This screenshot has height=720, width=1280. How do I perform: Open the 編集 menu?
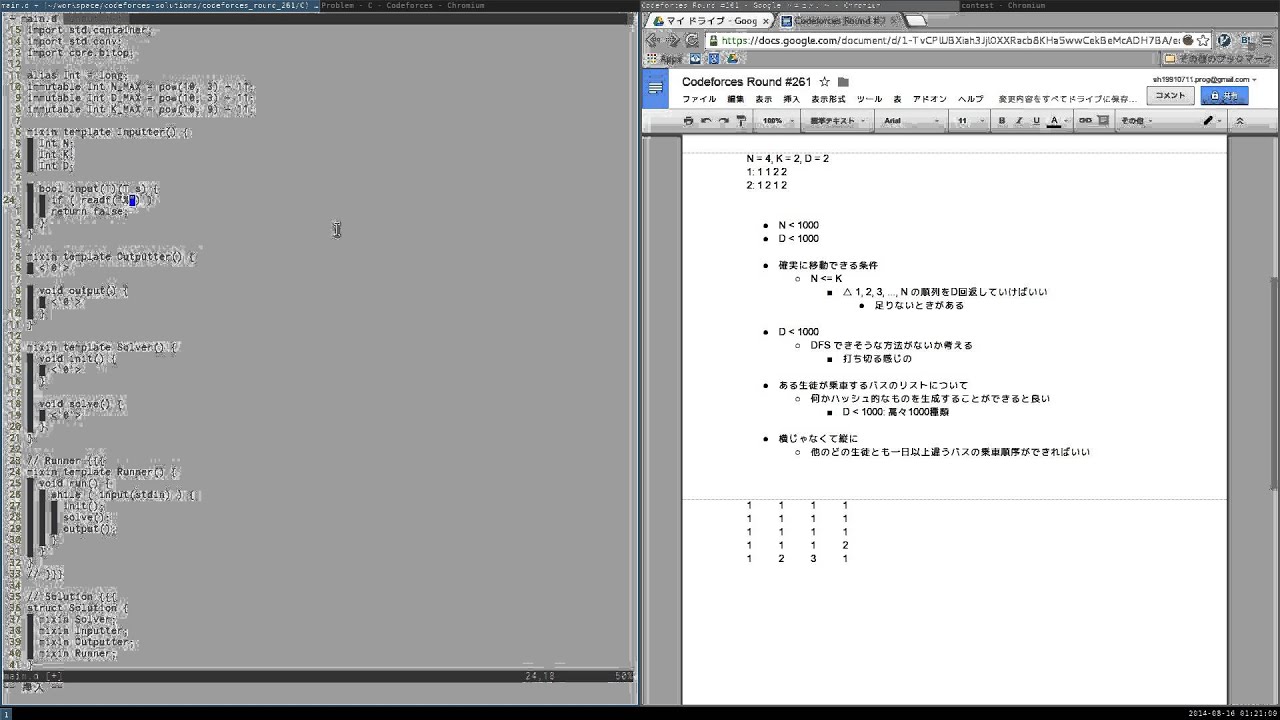pyautogui.click(x=735, y=99)
